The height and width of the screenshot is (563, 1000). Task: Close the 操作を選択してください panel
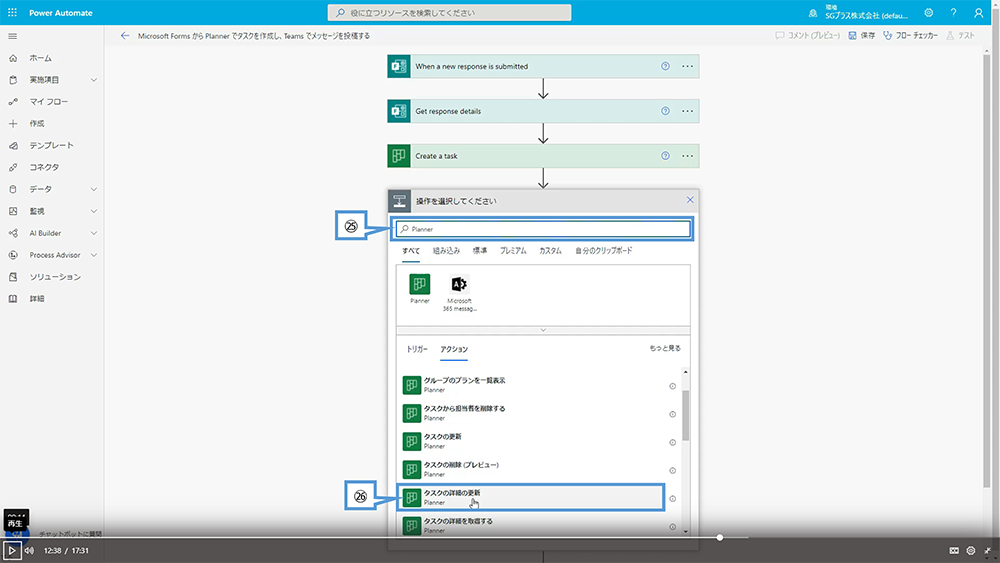pos(690,200)
